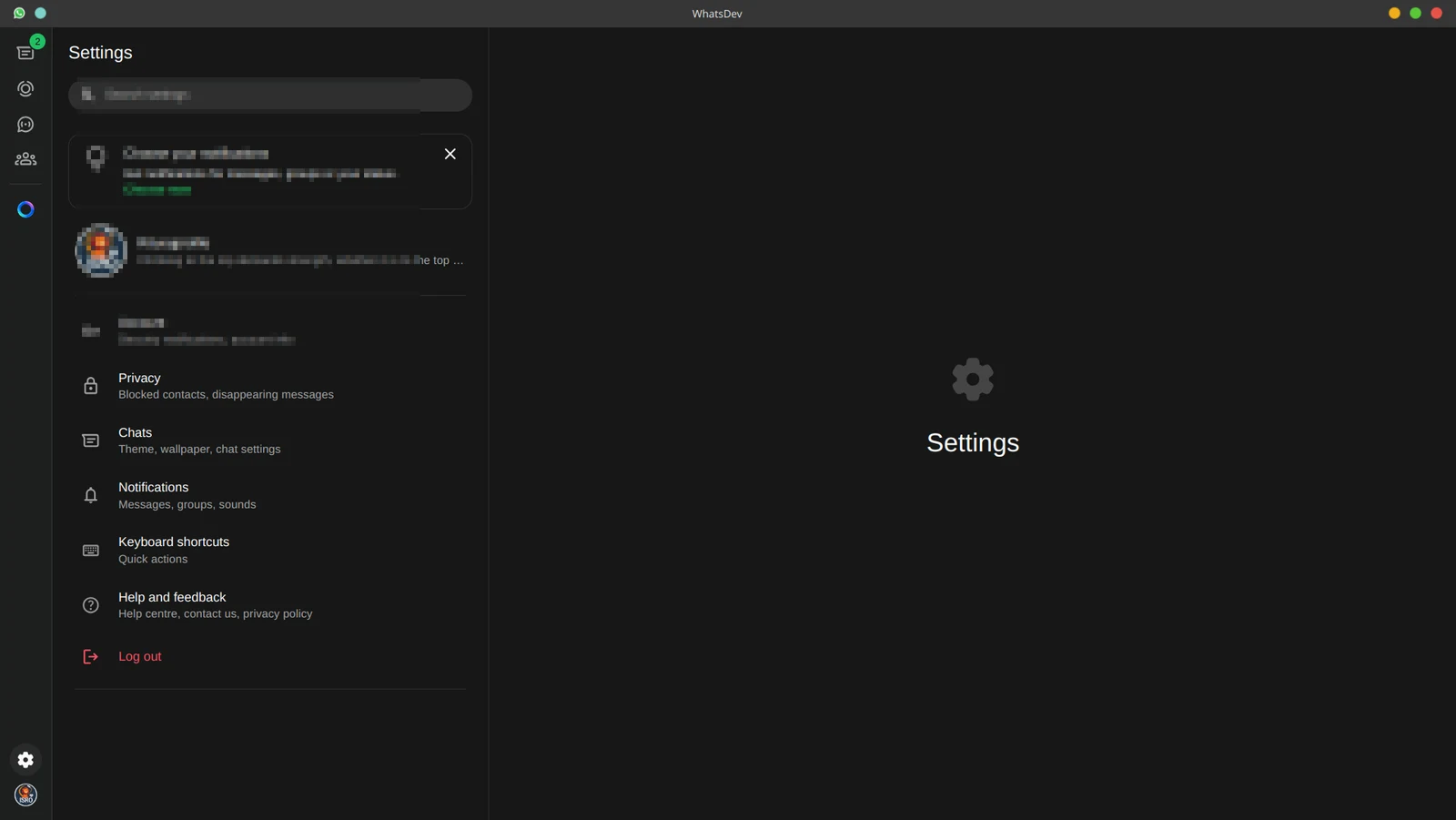Viewport: 1456px width, 820px height.
Task: Click the keyboard icon for shortcuts
Action: 91,551
